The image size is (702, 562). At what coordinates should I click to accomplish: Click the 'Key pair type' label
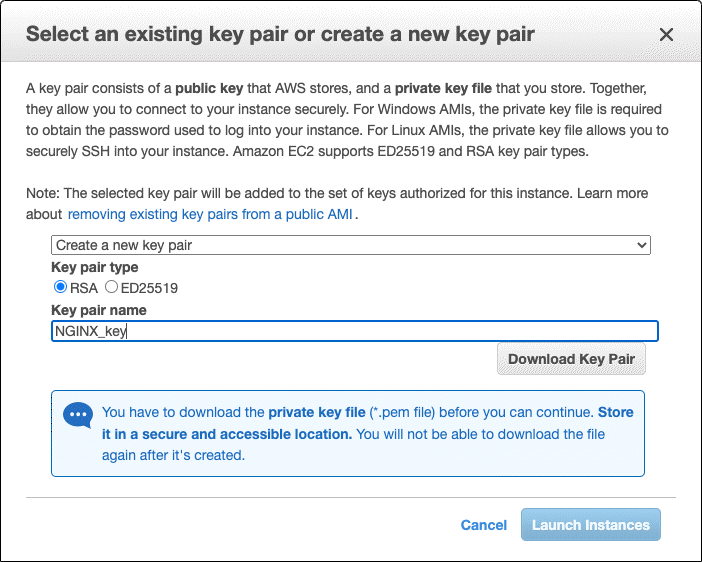95,268
